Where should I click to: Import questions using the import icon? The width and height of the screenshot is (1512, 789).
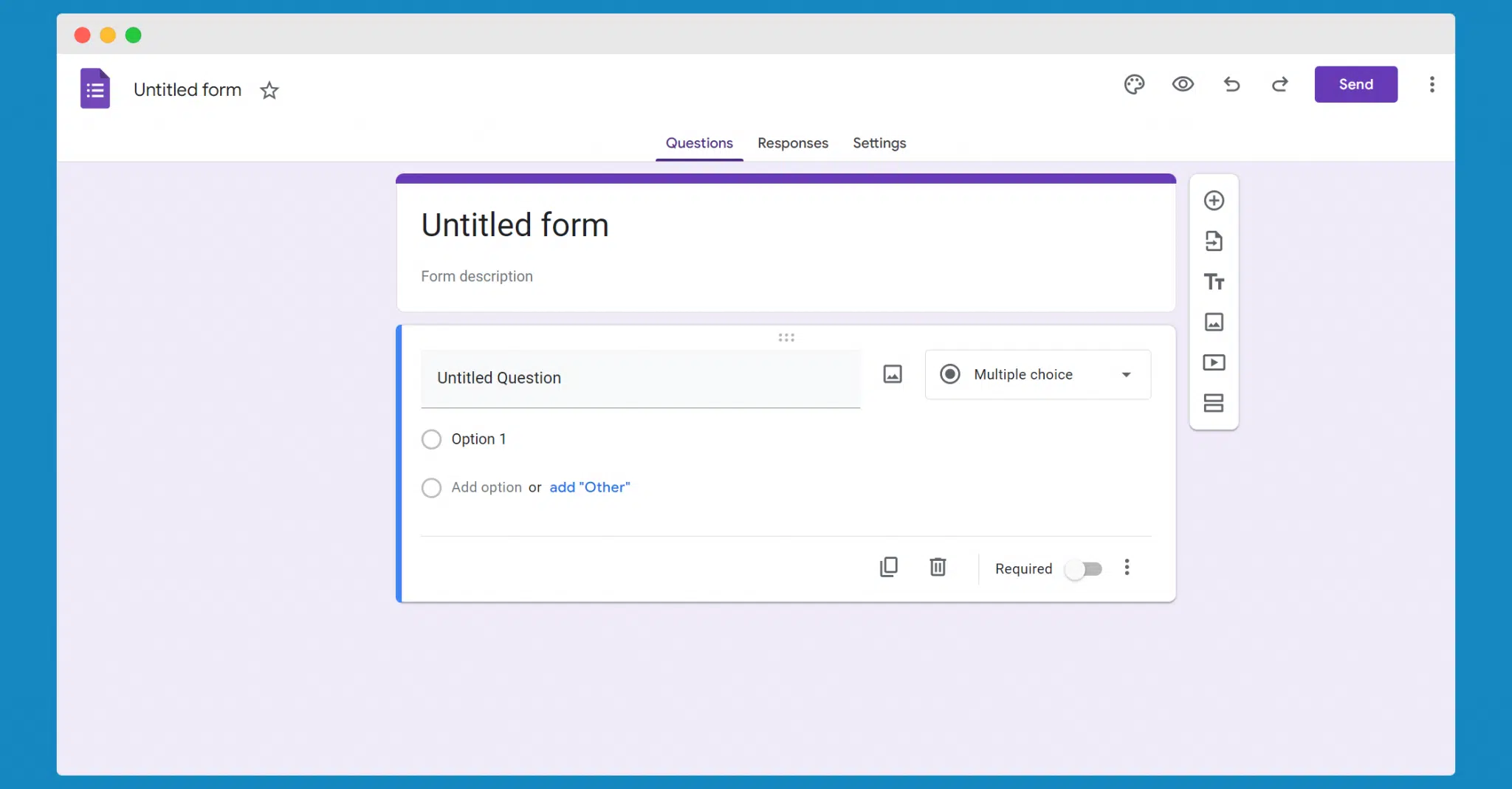click(x=1214, y=241)
